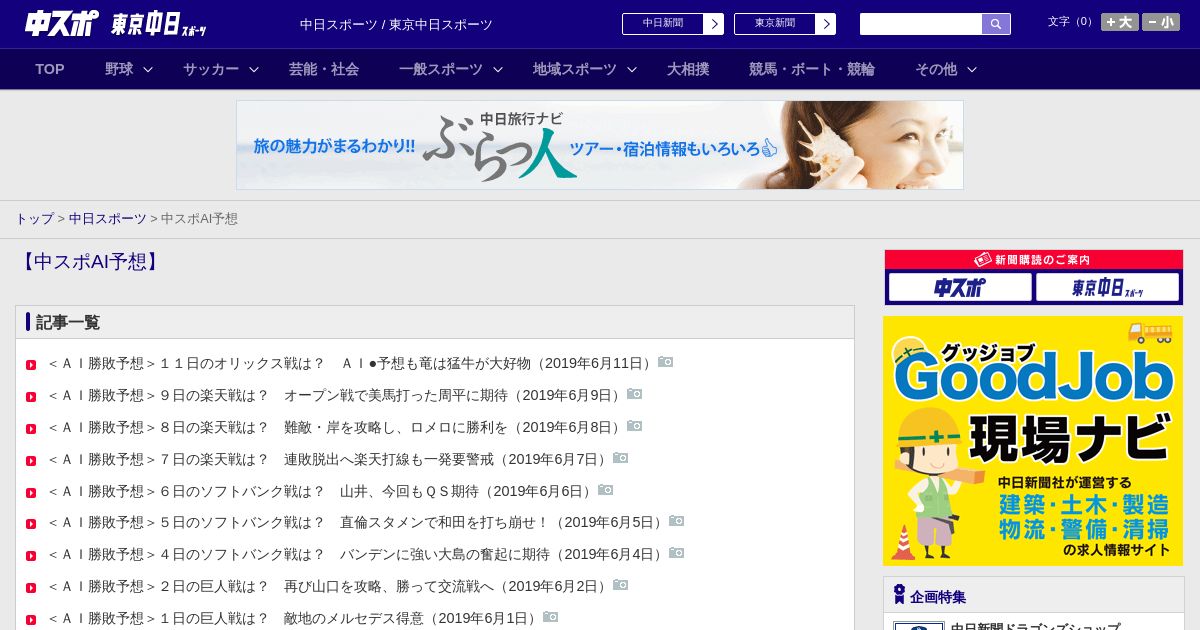Open article about 11日のオリックス戦
This screenshot has width=1200, height=630.
click(x=352, y=363)
